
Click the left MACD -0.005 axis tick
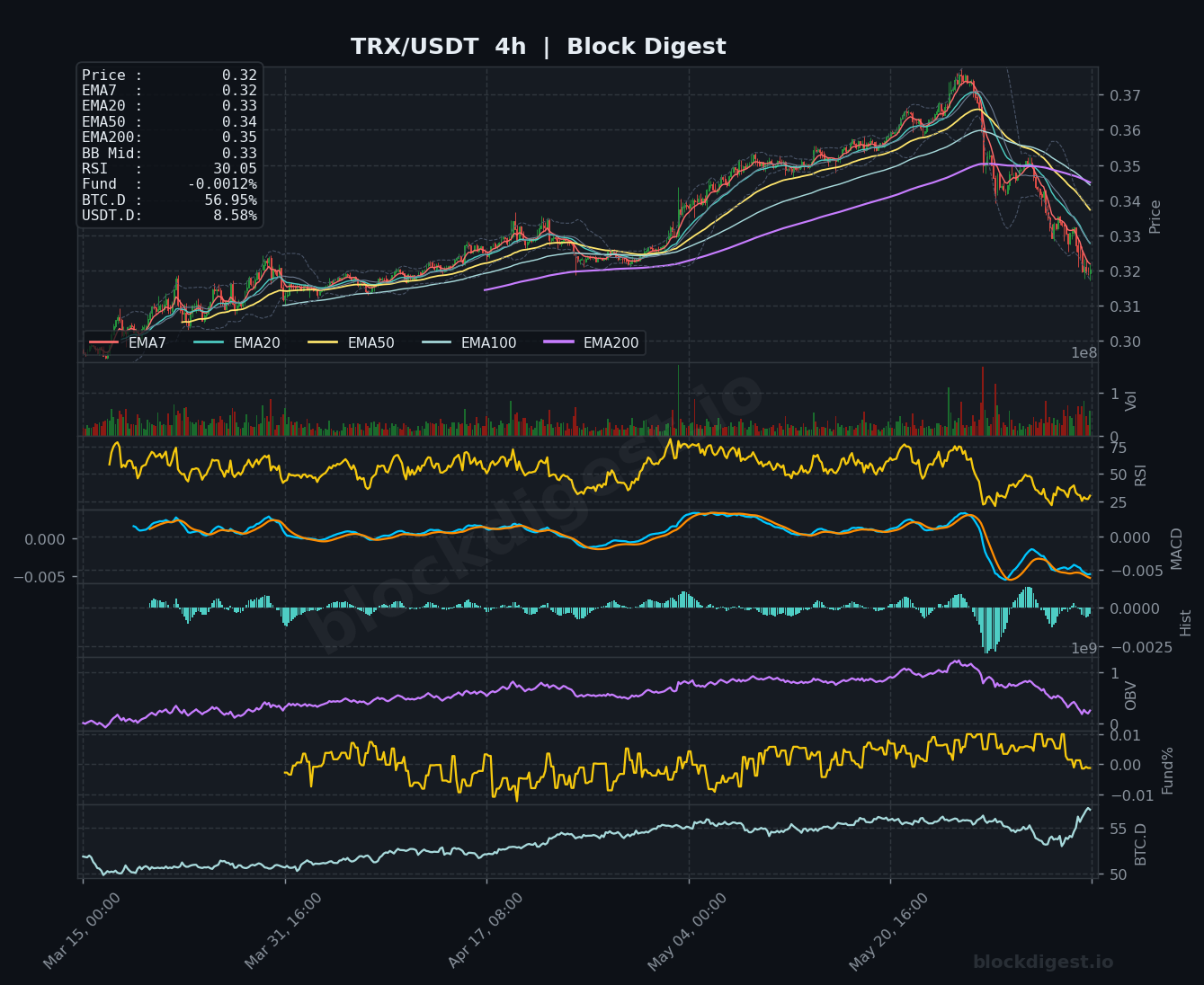pos(39,576)
